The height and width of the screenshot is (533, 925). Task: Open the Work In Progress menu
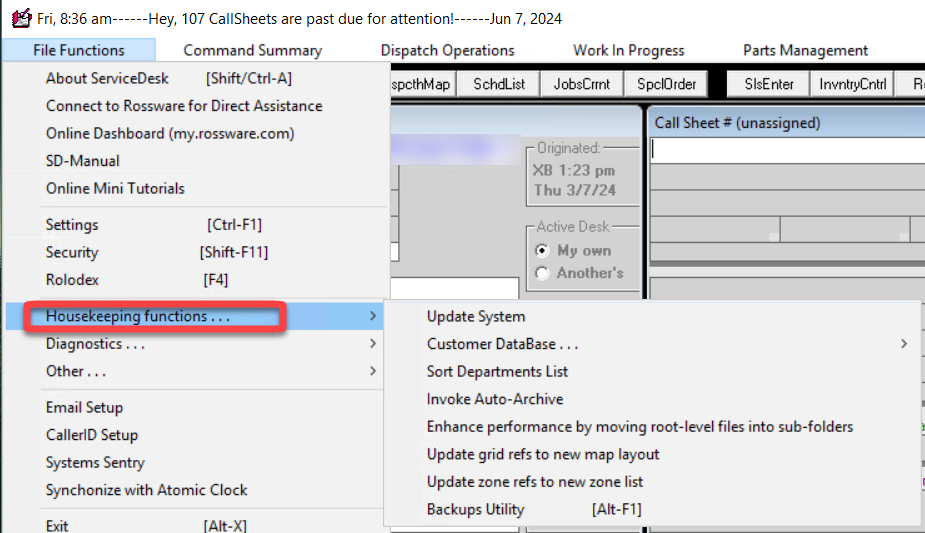click(x=628, y=50)
